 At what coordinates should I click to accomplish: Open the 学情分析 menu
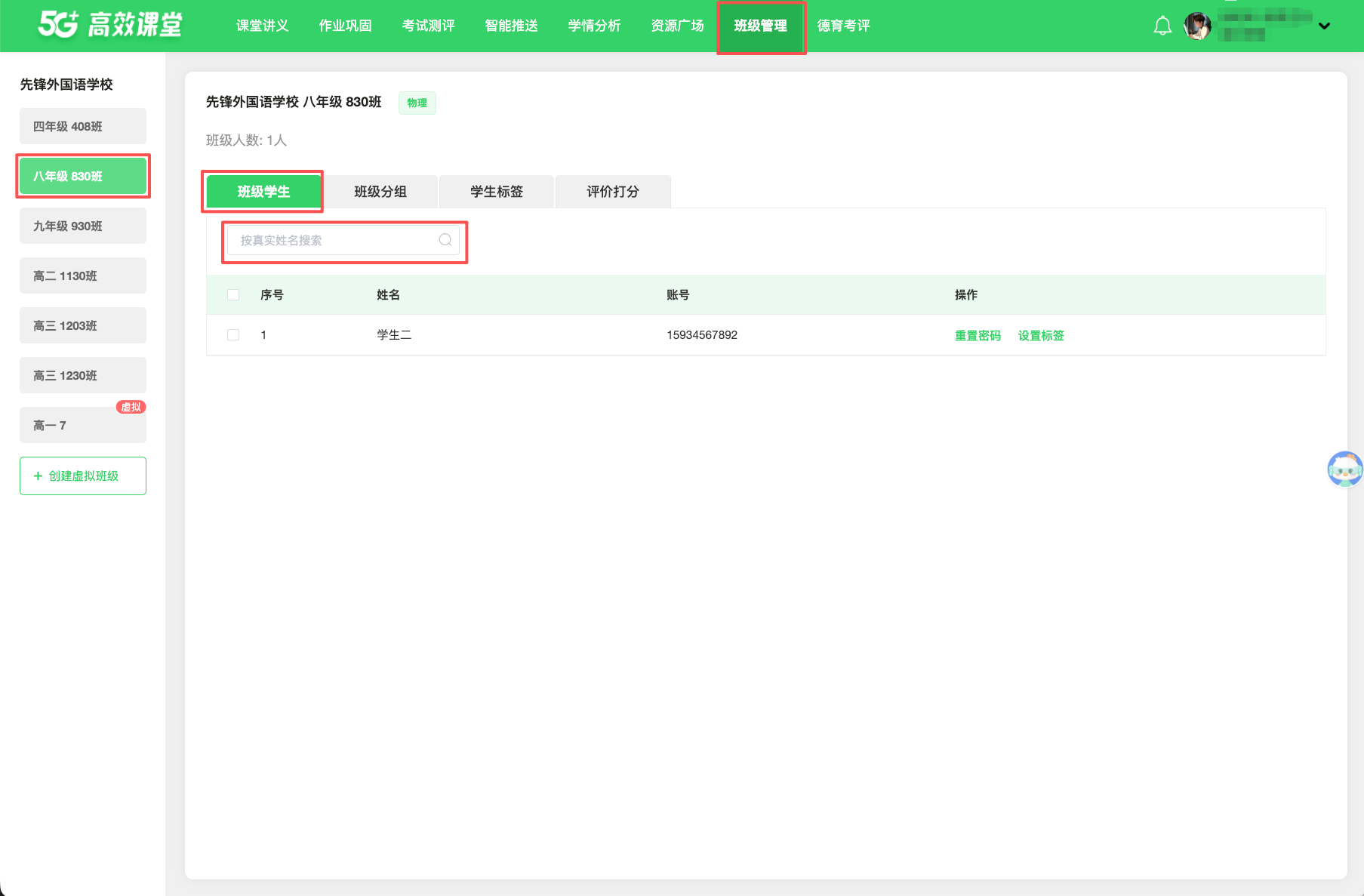[595, 26]
